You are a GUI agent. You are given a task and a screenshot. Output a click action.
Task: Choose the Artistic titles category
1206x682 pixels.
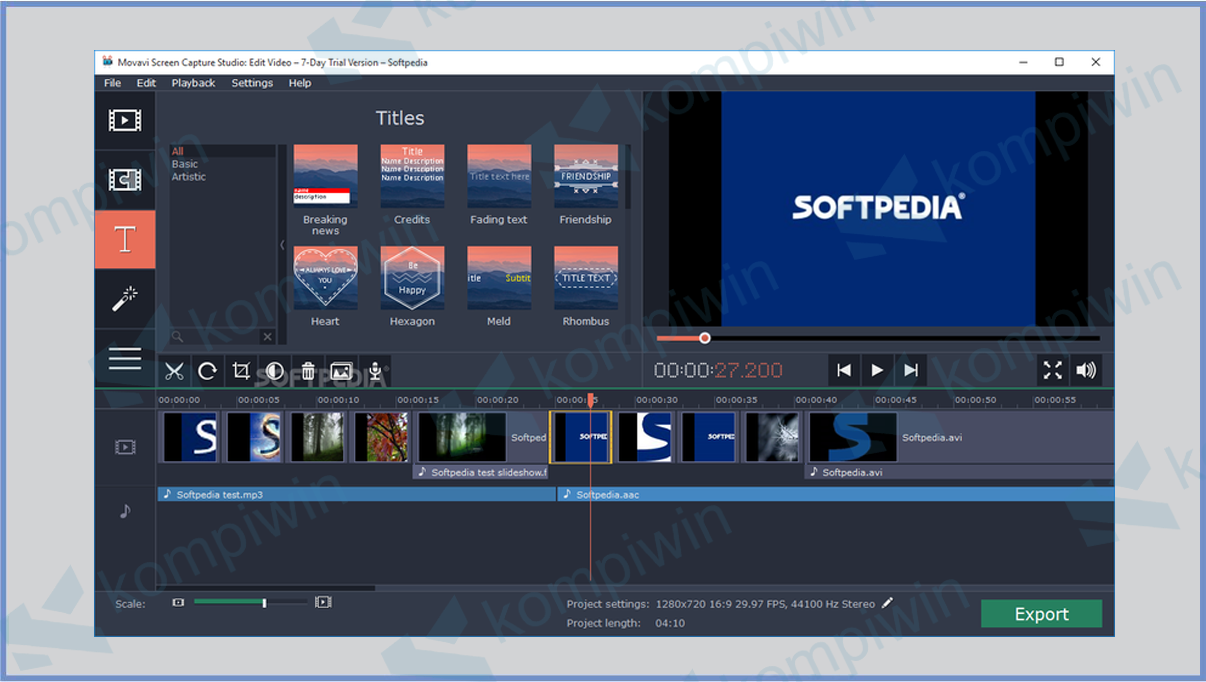click(189, 177)
